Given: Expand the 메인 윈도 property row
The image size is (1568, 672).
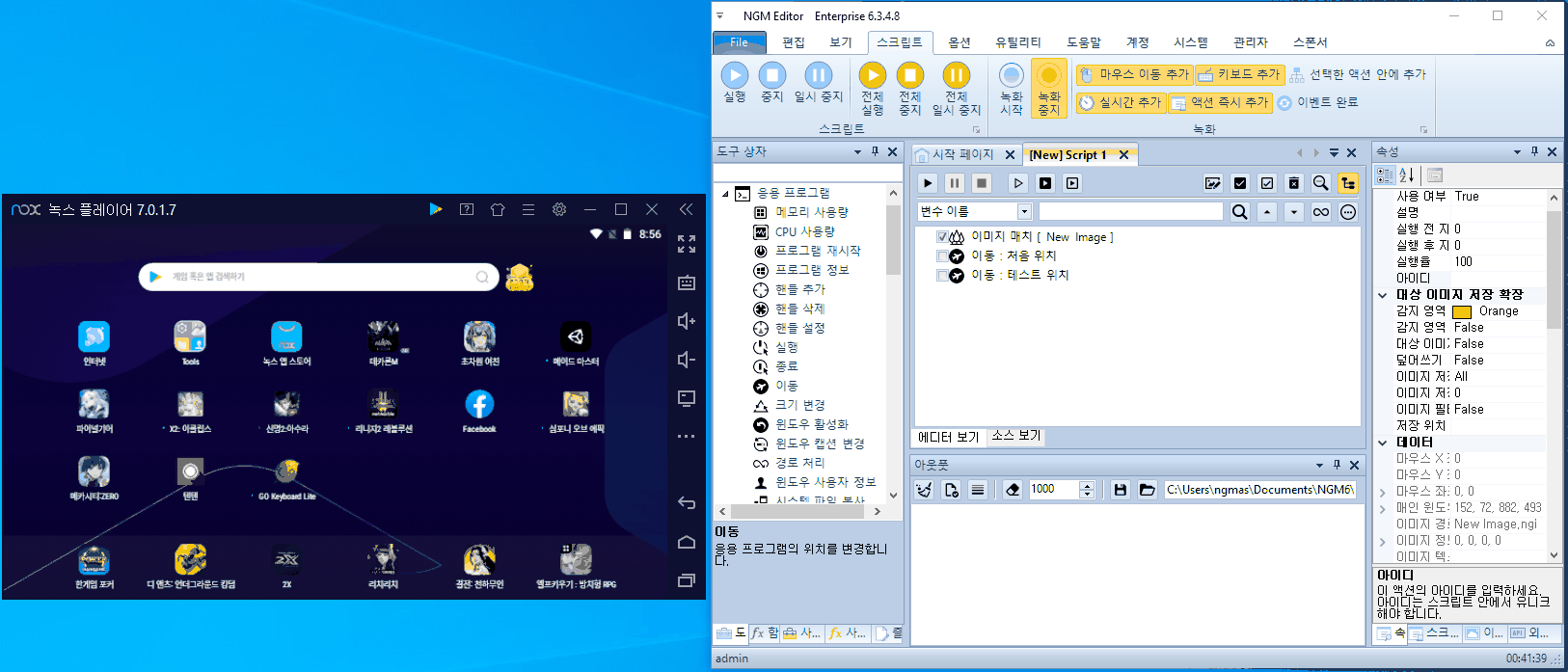Looking at the screenshot, I should (1383, 508).
